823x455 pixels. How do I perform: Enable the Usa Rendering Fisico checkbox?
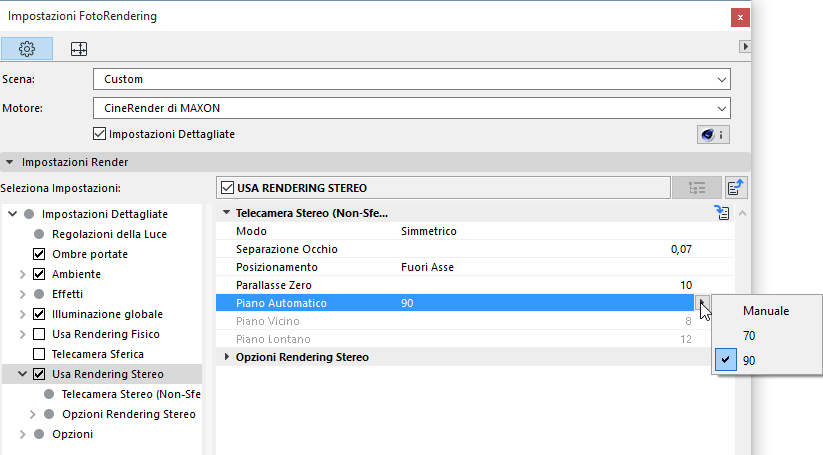pos(40,334)
